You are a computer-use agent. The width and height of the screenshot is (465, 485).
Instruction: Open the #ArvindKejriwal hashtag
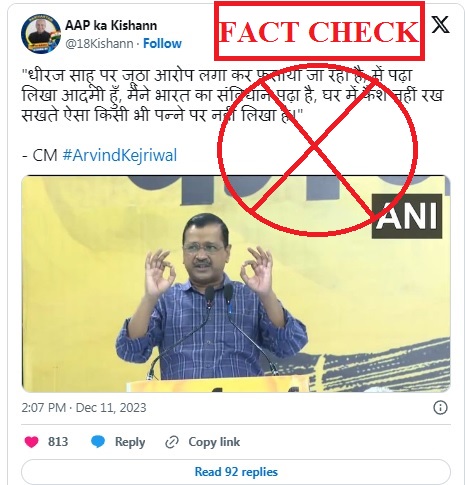[x=120, y=155]
